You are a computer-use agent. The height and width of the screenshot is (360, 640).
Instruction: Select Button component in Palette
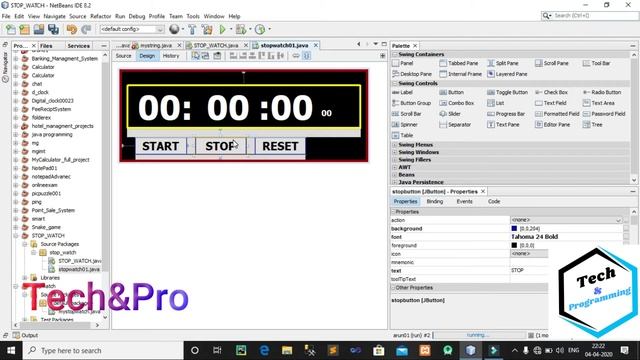pyautogui.click(x=451, y=92)
